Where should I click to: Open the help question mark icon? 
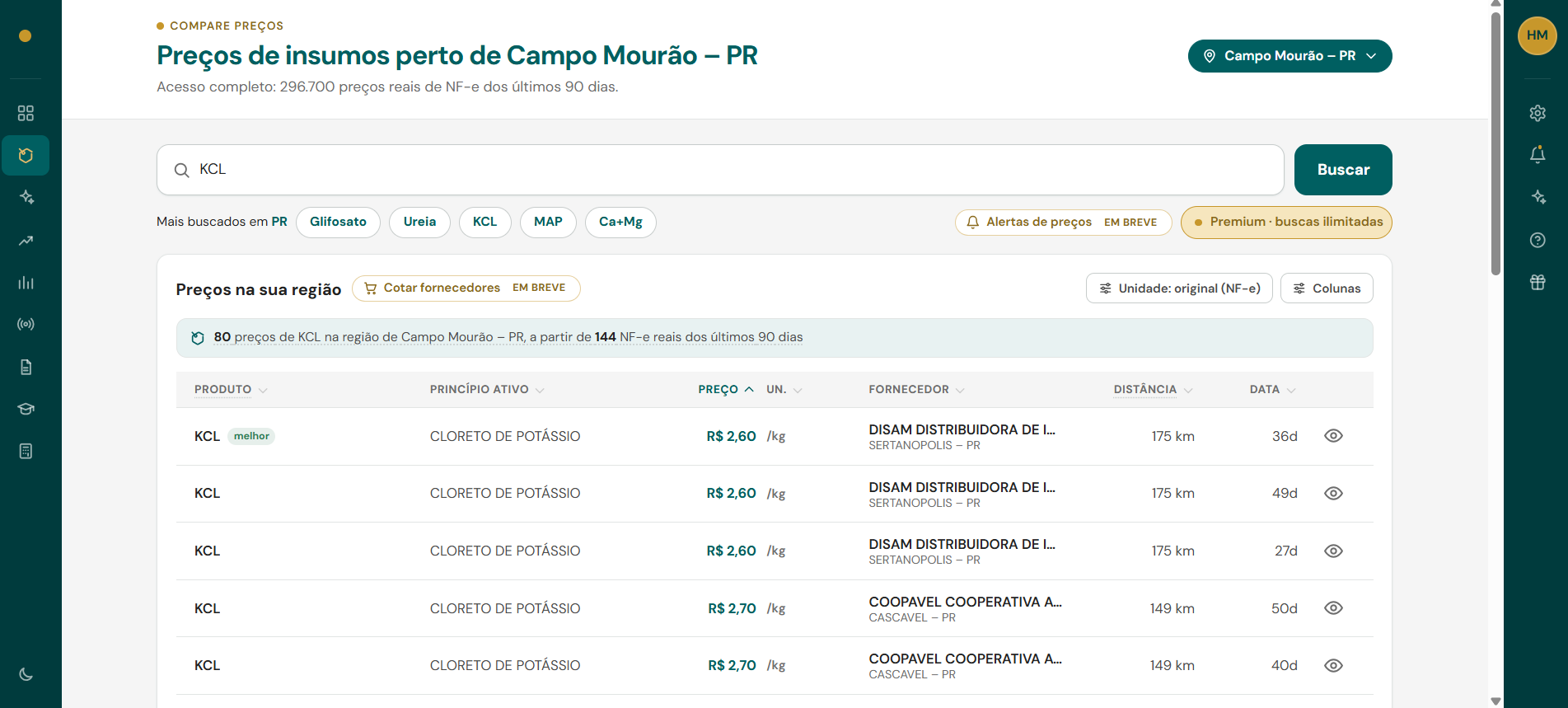tap(1538, 240)
